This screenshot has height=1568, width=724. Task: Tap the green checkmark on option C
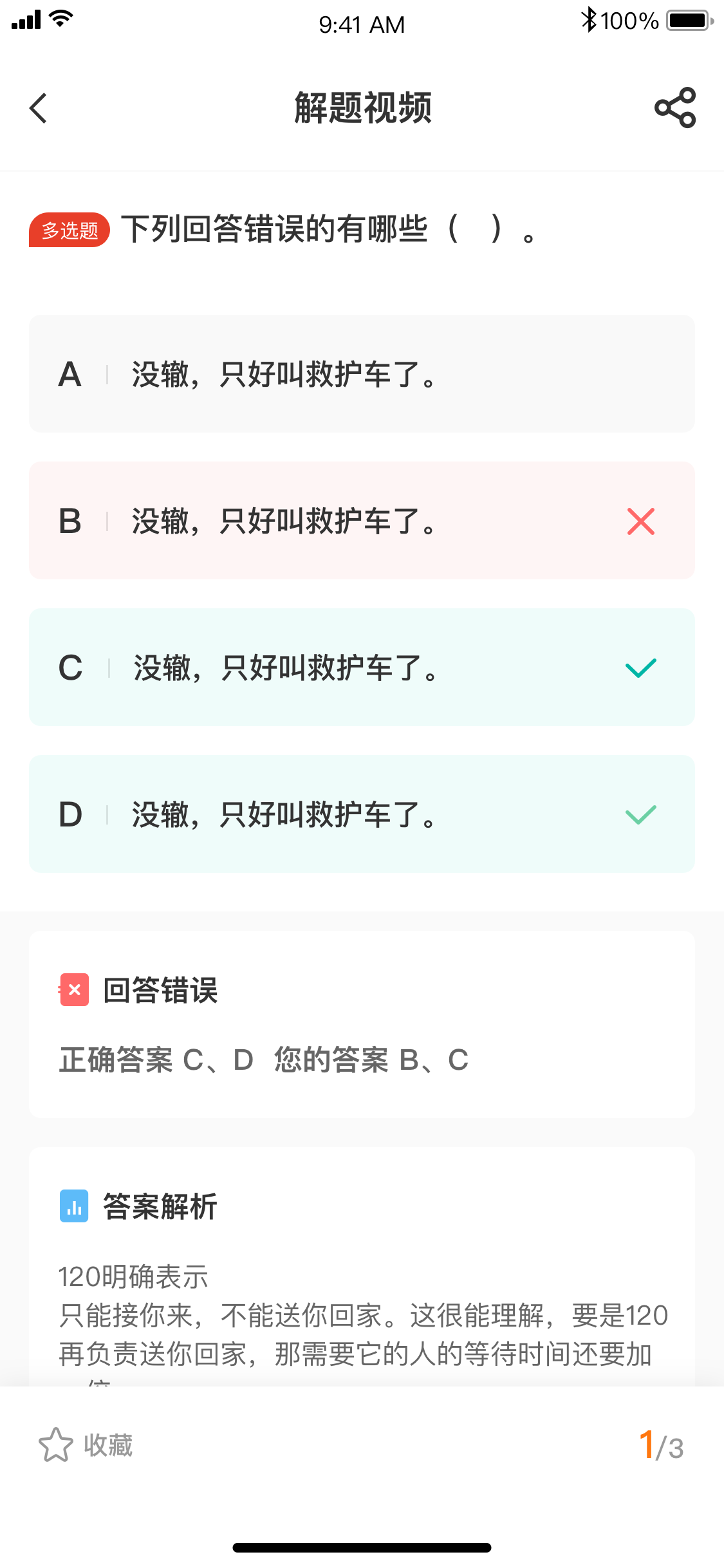click(640, 668)
